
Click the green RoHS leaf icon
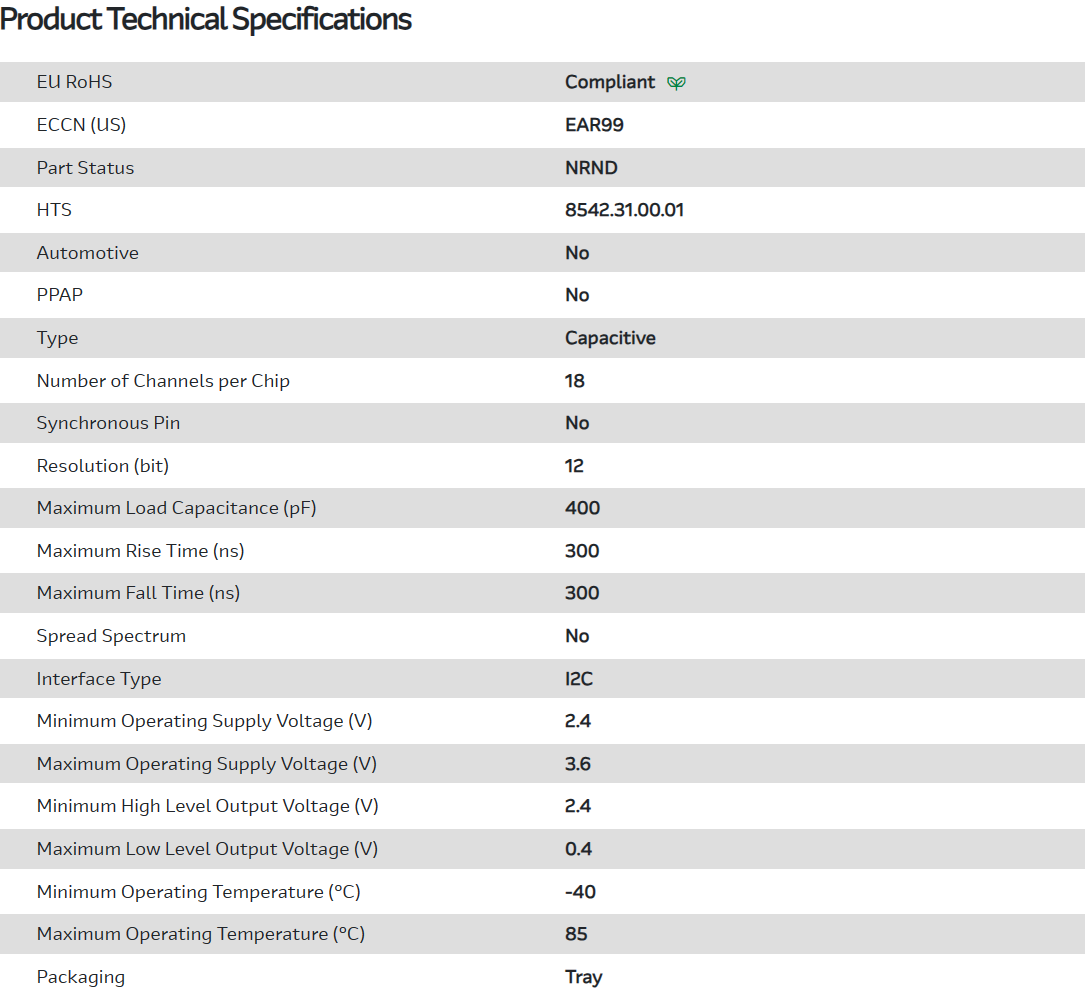click(x=676, y=83)
